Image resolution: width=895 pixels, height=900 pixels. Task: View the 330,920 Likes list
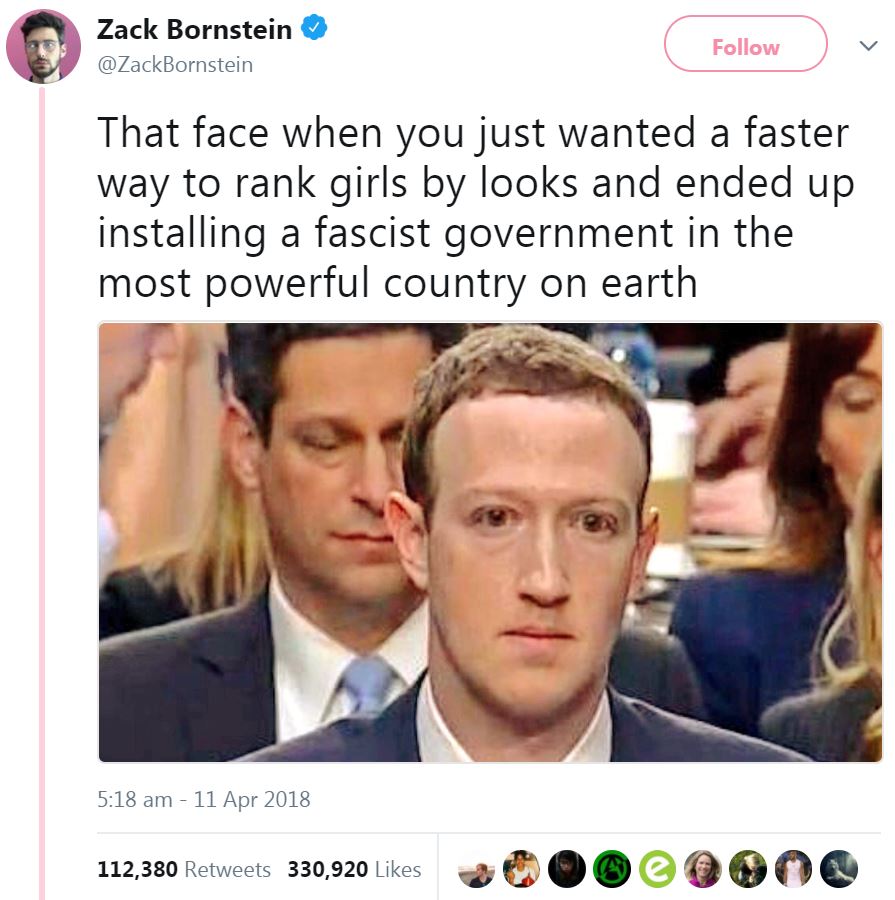click(x=354, y=869)
